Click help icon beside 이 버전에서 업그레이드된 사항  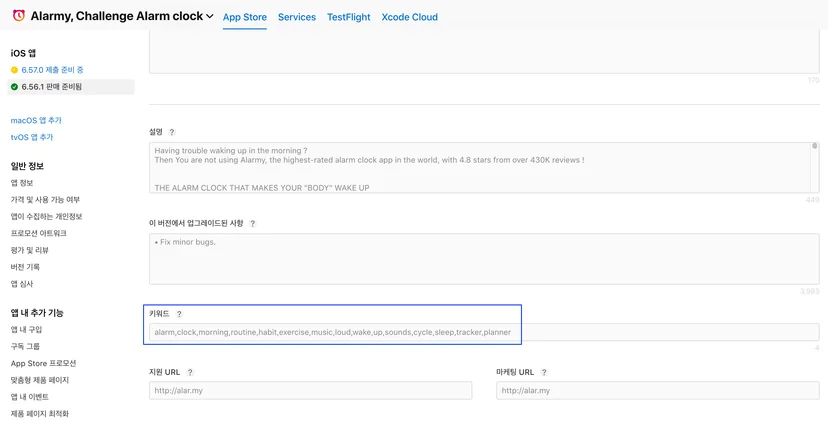coord(252,223)
